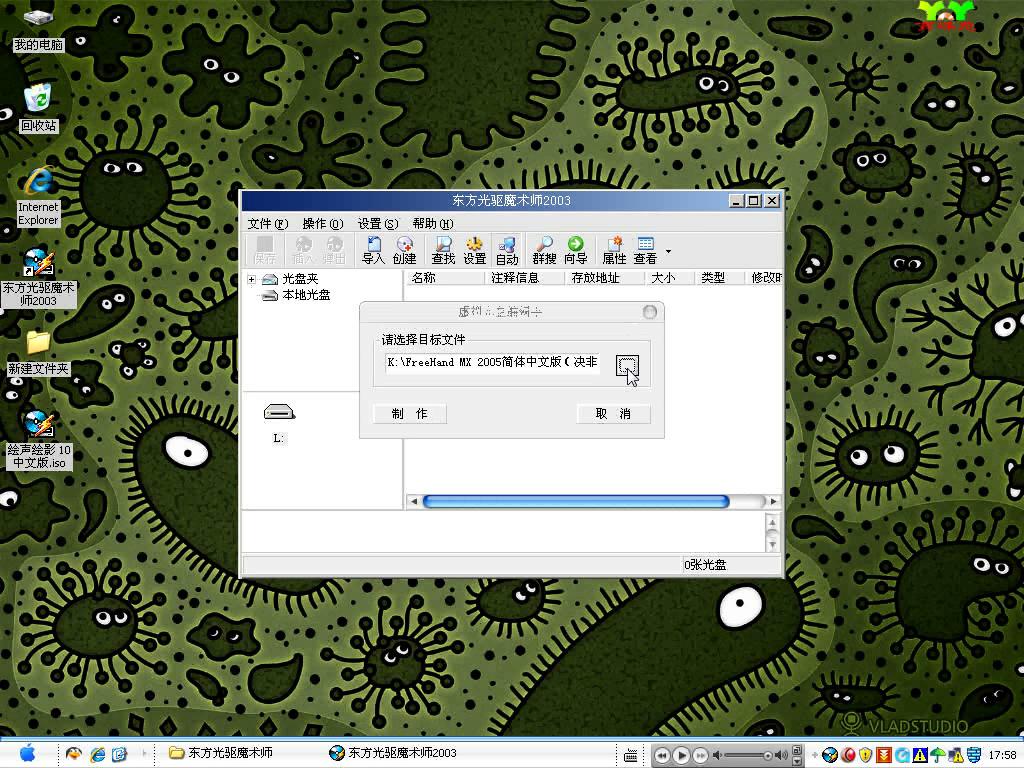Open 属性 (Properties) from the toolbar
Image resolution: width=1024 pixels, height=768 pixels.
click(614, 251)
